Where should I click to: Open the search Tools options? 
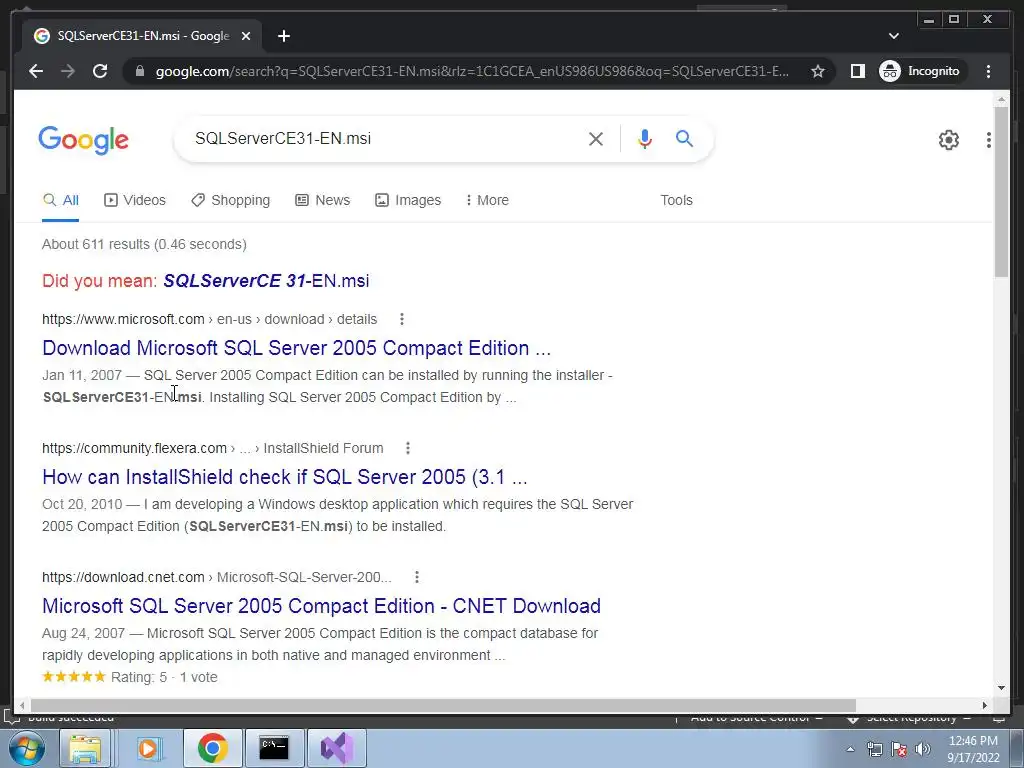pyautogui.click(x=676, y=200)
